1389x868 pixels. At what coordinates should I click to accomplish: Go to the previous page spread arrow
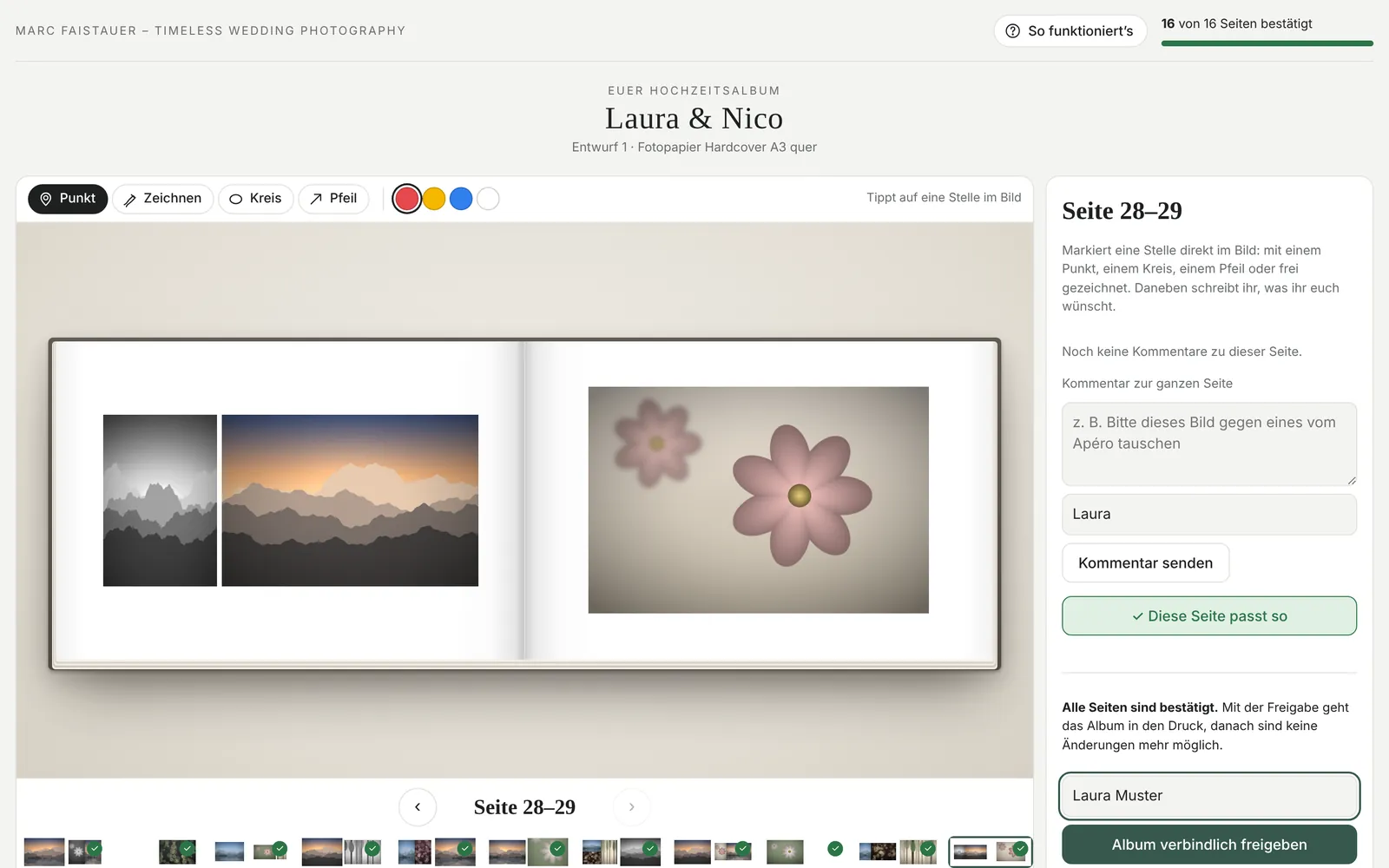tap(418, 807)
